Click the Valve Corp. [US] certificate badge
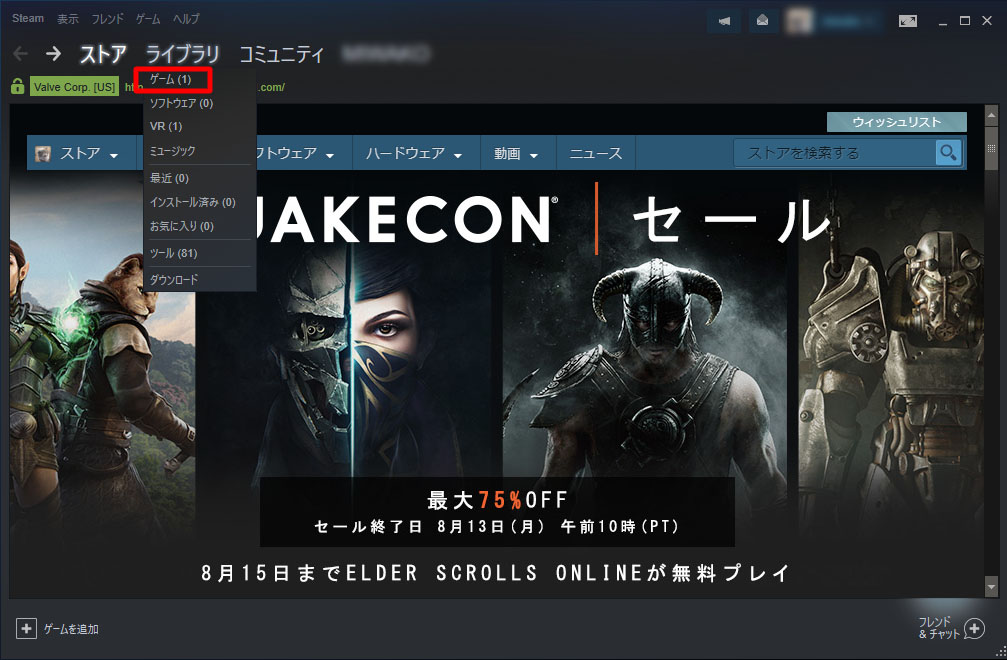This screenshot has height=660, width=1007. coord(74,87)
